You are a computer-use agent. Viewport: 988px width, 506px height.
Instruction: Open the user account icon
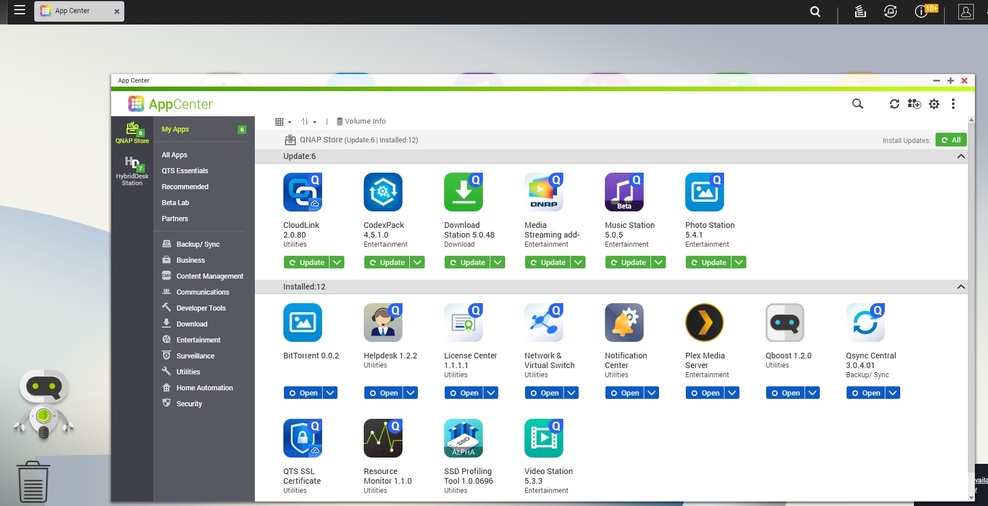click(x=965, y=11)
